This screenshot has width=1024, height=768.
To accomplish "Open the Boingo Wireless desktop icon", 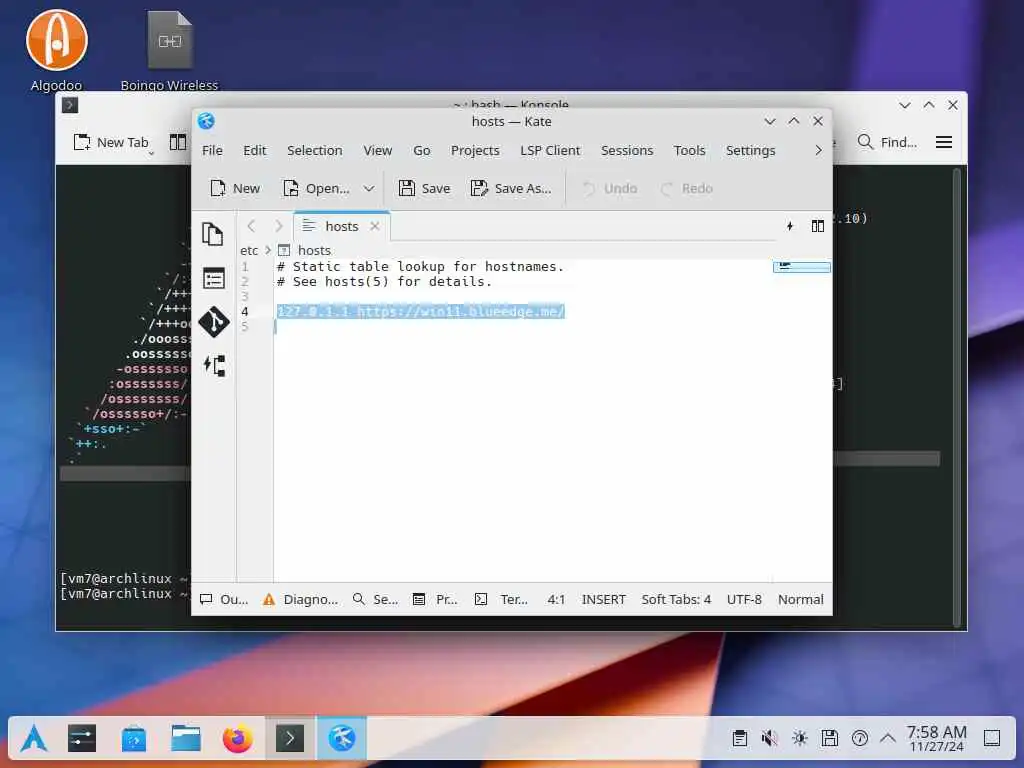I will click(x=170, y=51).
